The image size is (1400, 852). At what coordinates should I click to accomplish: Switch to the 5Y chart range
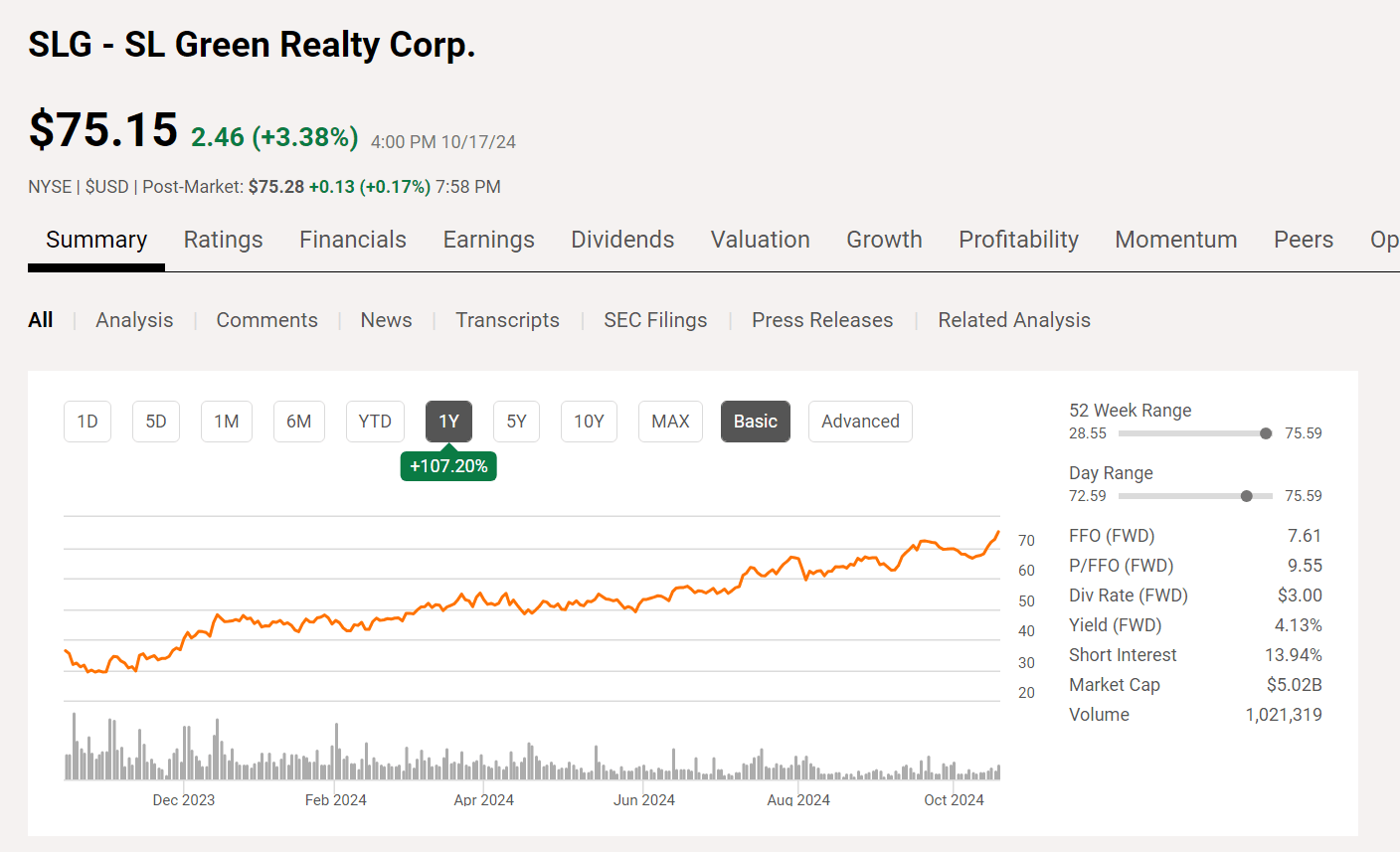[516, 421]
